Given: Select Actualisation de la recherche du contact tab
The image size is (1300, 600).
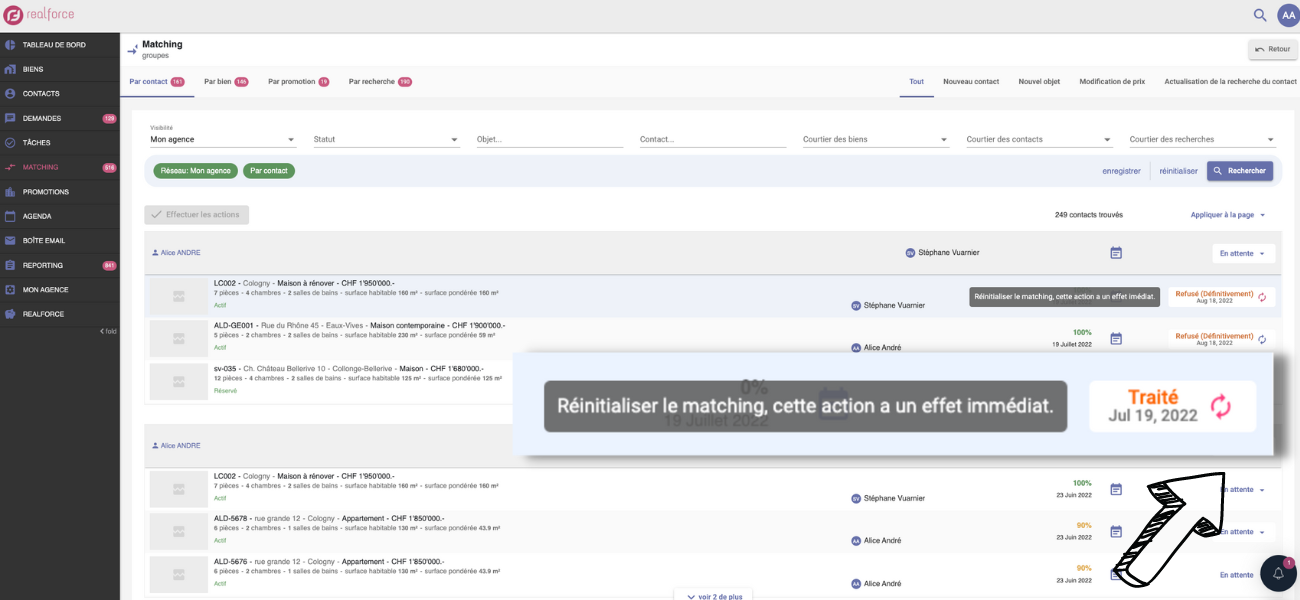Looking at the screenshot, I should (1231, 82).
